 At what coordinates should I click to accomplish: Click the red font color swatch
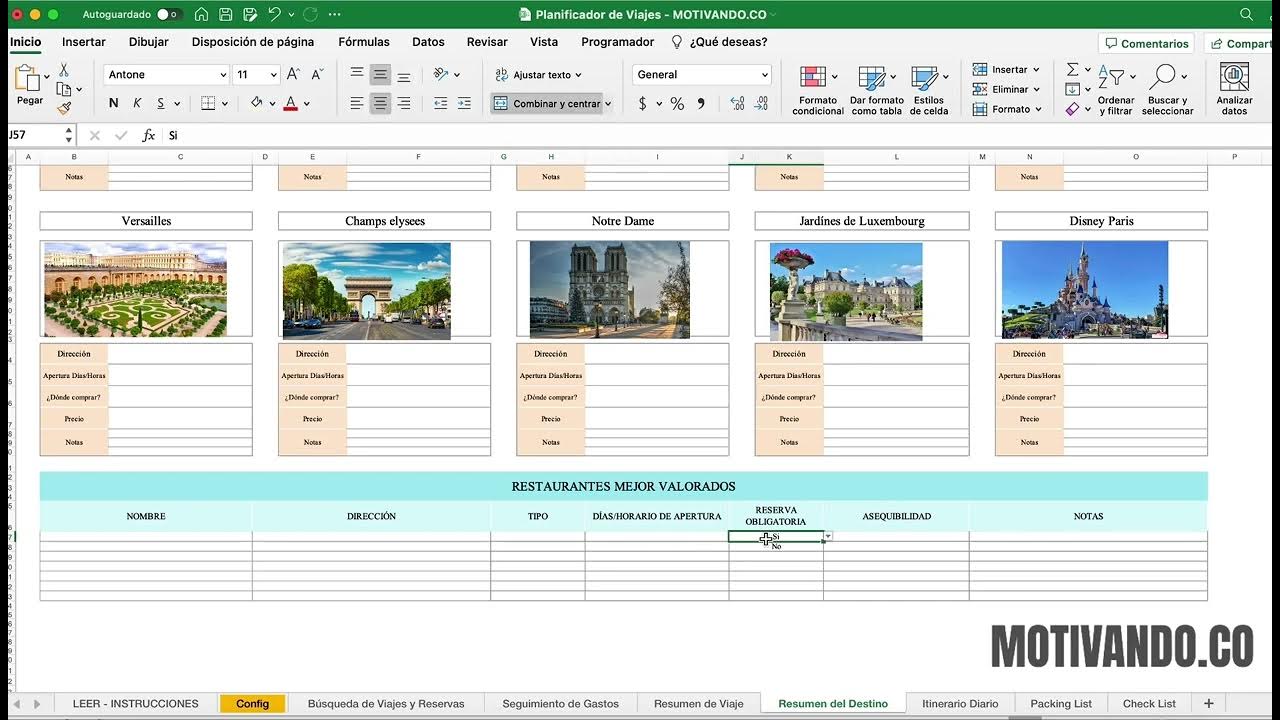coord(290,103)
